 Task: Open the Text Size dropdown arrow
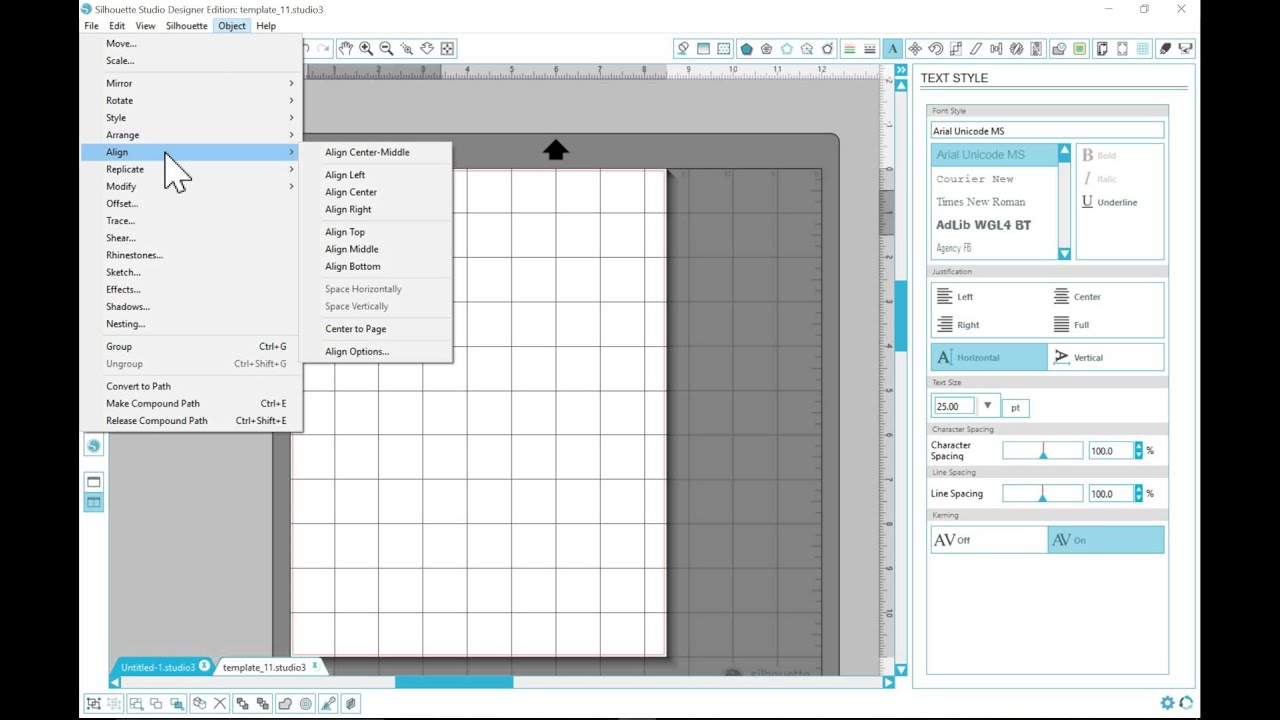click(987, 406)
